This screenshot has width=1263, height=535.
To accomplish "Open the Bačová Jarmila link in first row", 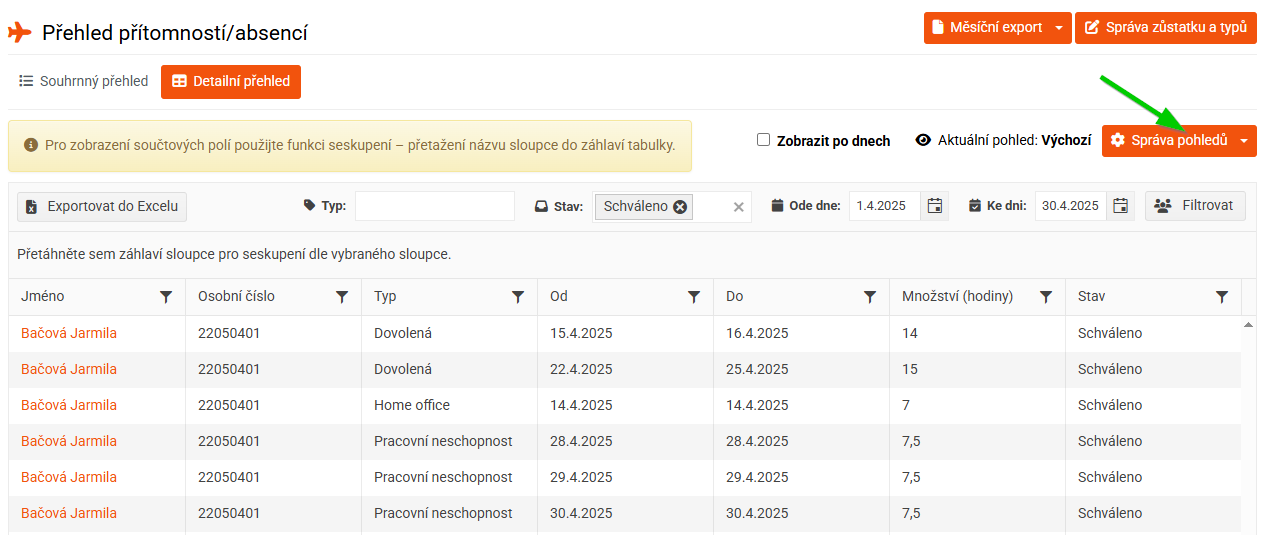I will point(69,333).
